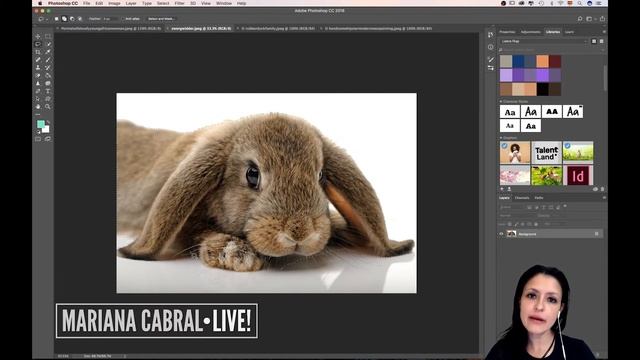Switch to the Adjustments tab
This screenshot has height=360, width=640.
(x=531, y=32)
